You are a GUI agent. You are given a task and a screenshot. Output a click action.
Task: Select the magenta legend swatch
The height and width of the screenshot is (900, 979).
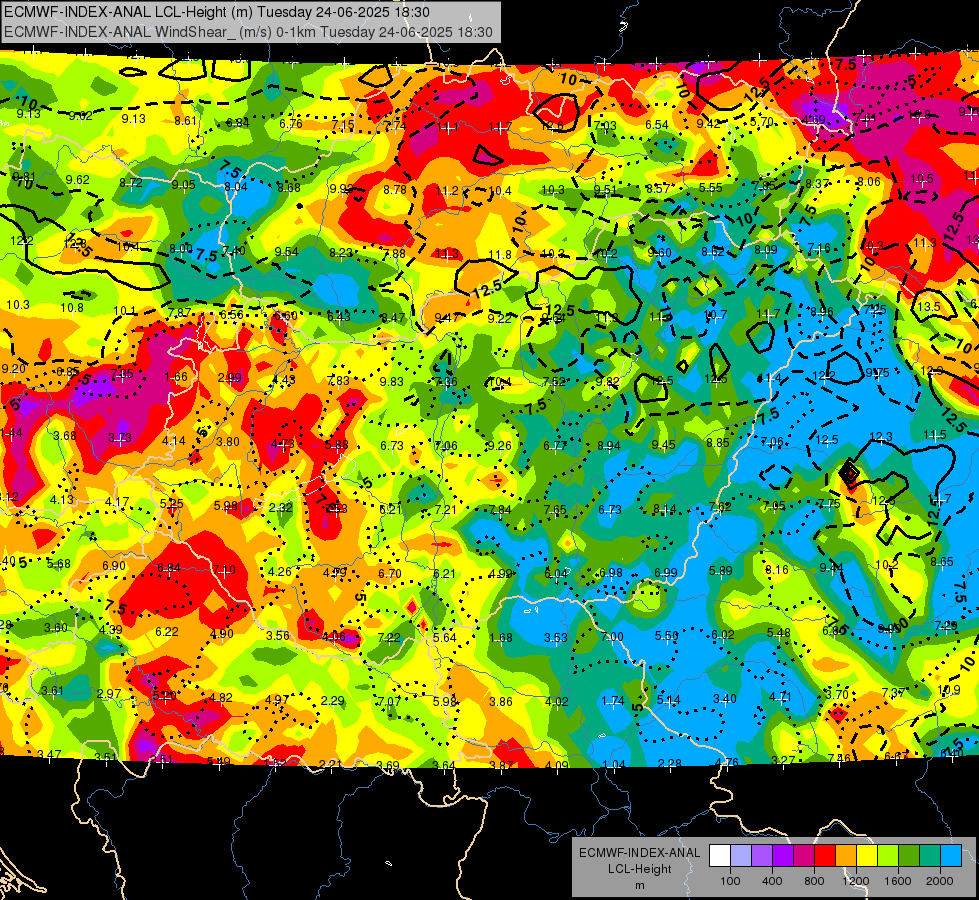pyautogui.click(x=804, y=856)
